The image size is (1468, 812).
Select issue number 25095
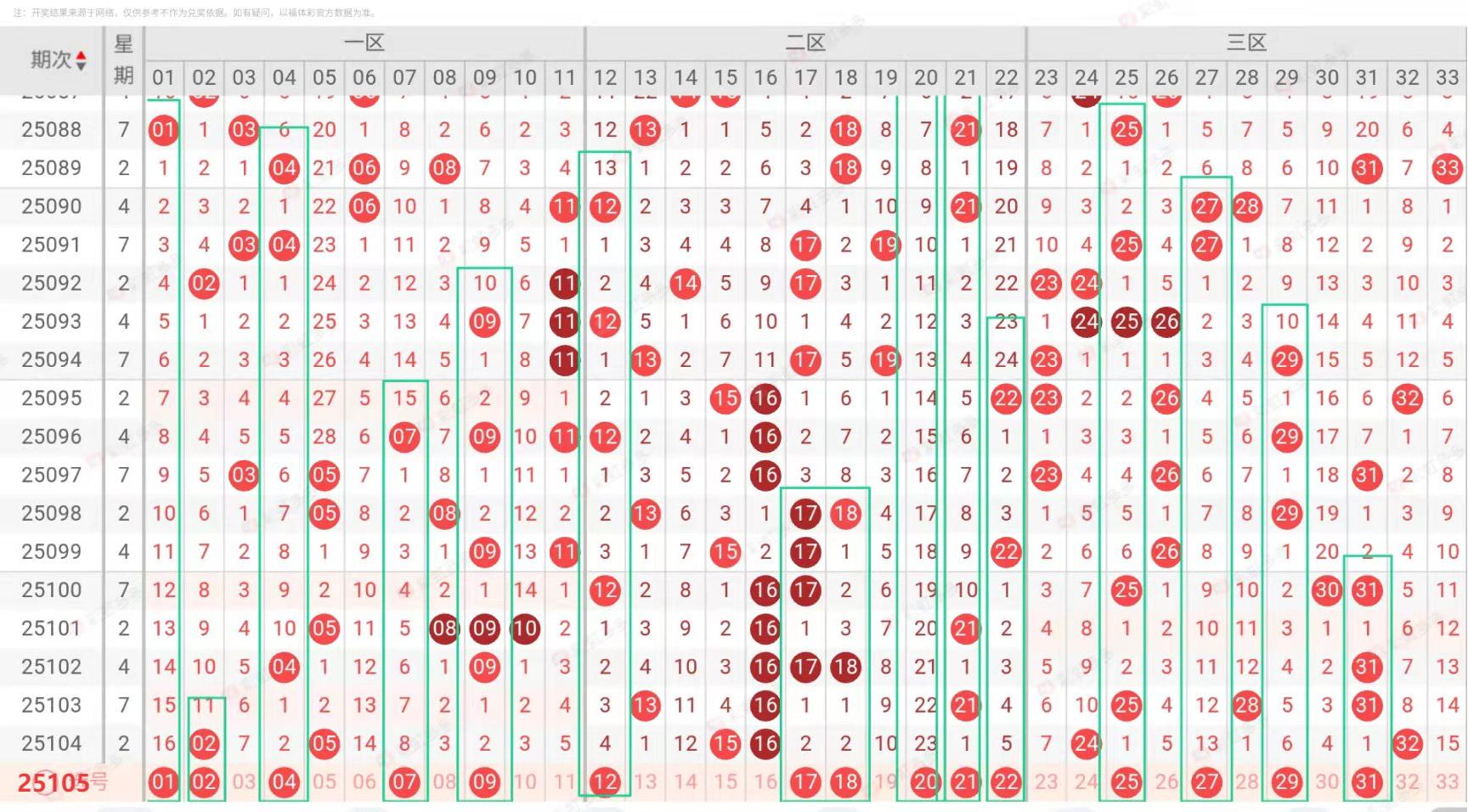point(52,398)
